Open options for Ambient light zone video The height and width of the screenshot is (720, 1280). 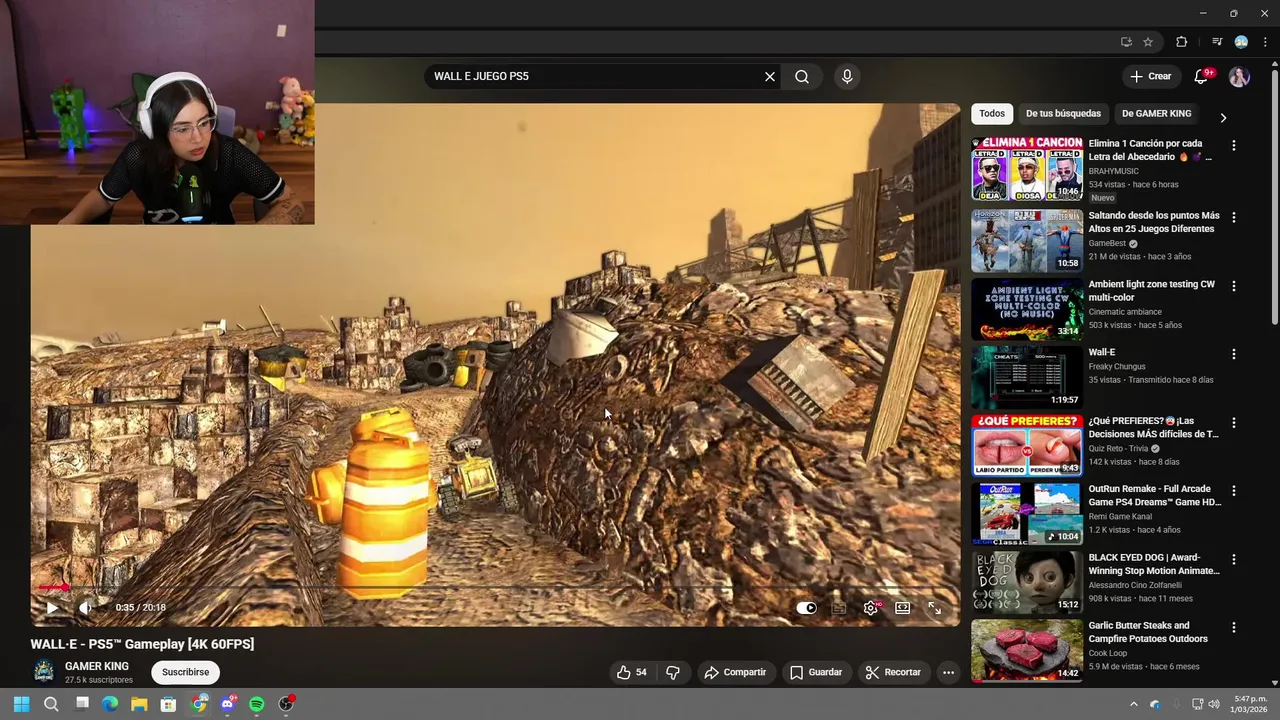(1233, 286)
